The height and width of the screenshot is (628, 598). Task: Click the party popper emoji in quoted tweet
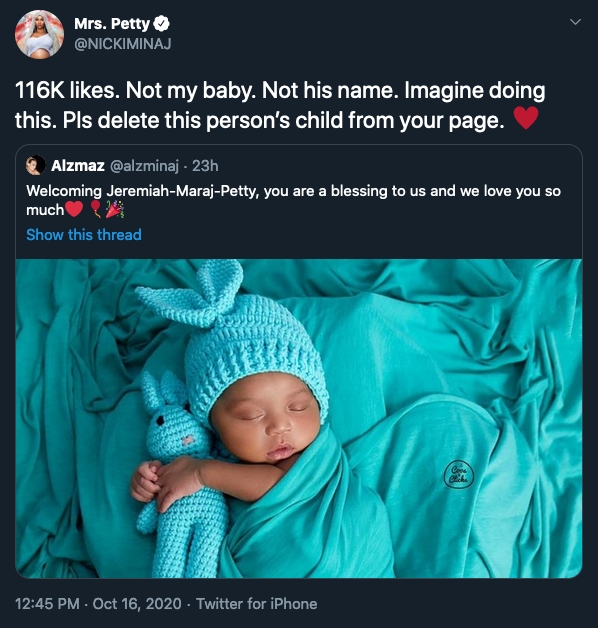pyautogui.click(x=115, y=209)
